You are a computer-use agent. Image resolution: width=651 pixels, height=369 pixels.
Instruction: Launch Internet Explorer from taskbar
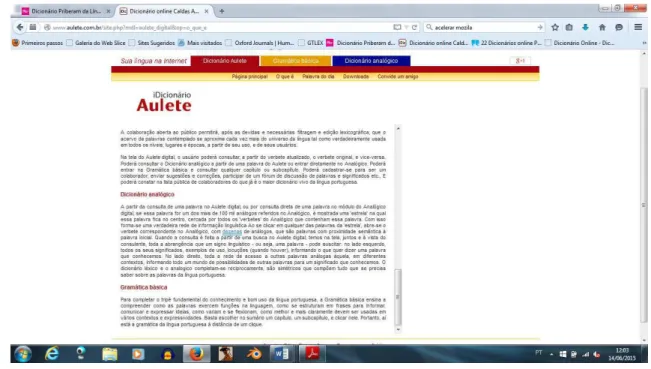pyautogui.click(x=52, y=354)
